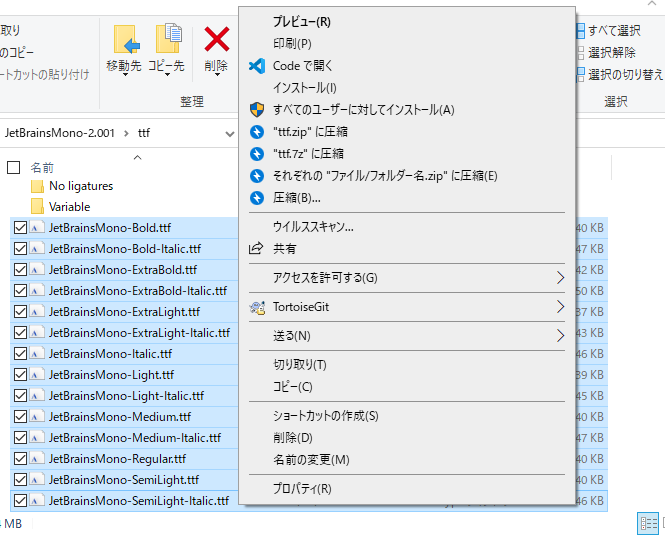665x535 pixels.
Task: Click the red X delete (削除) icon
Action: (217, 39)
